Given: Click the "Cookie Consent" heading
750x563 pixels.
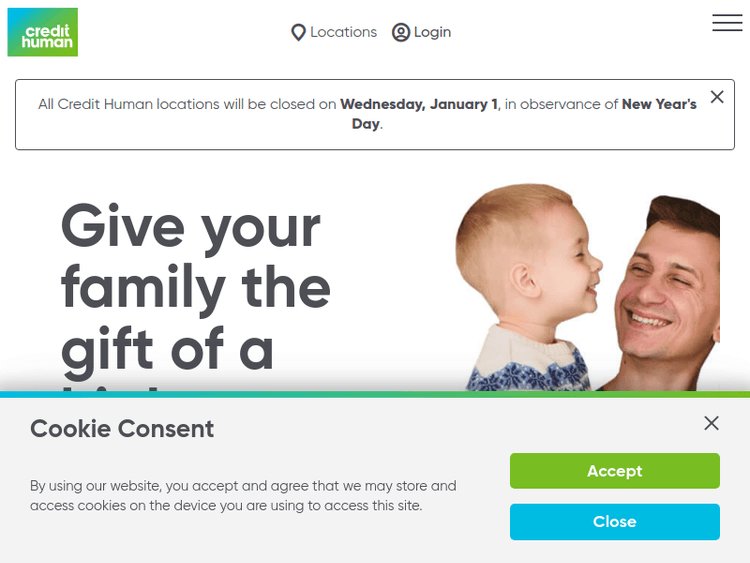Looking at the screenshot, I should click(x=122, y=429).
